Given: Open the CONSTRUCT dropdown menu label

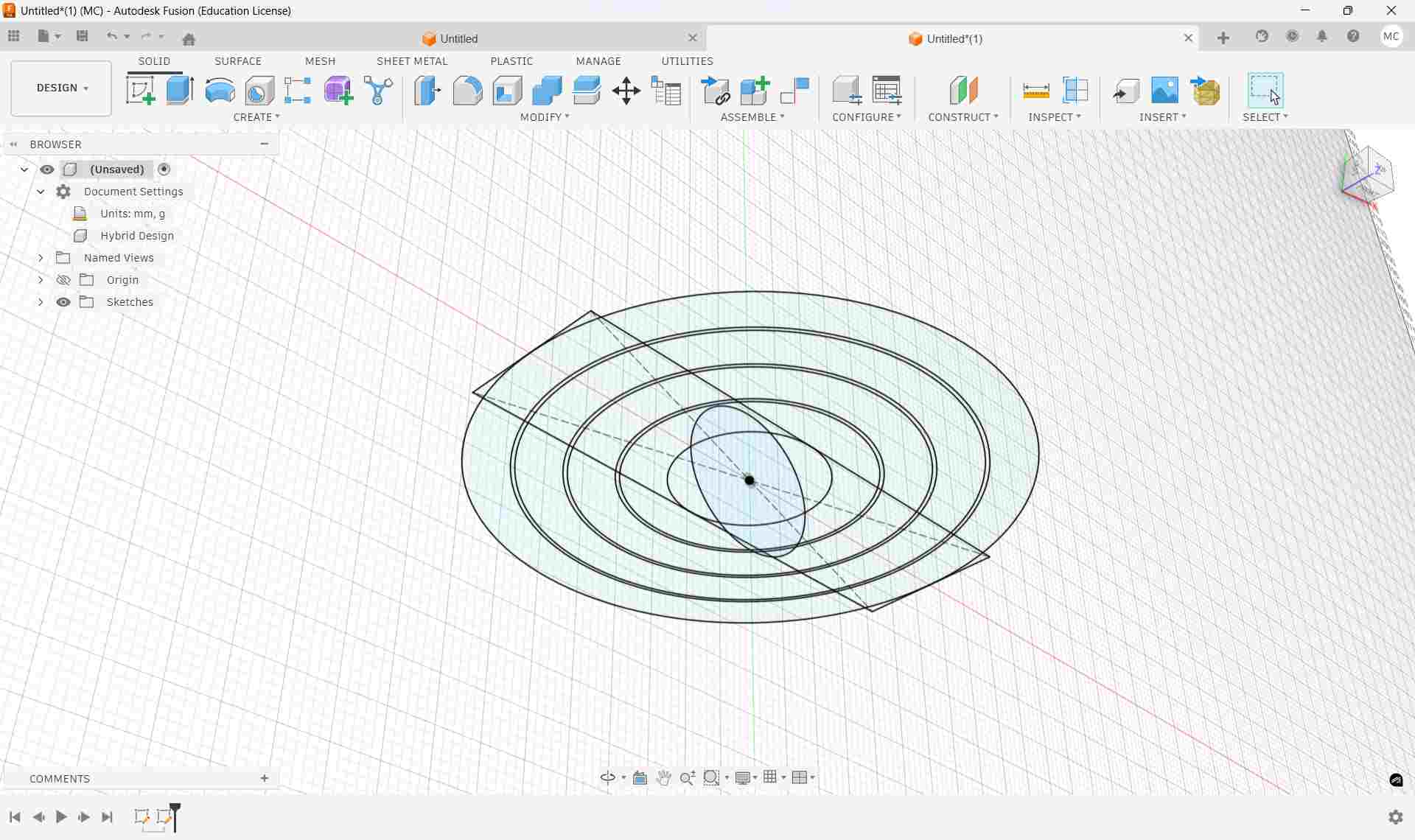Looking at the screenshot, I should (962, 117).
